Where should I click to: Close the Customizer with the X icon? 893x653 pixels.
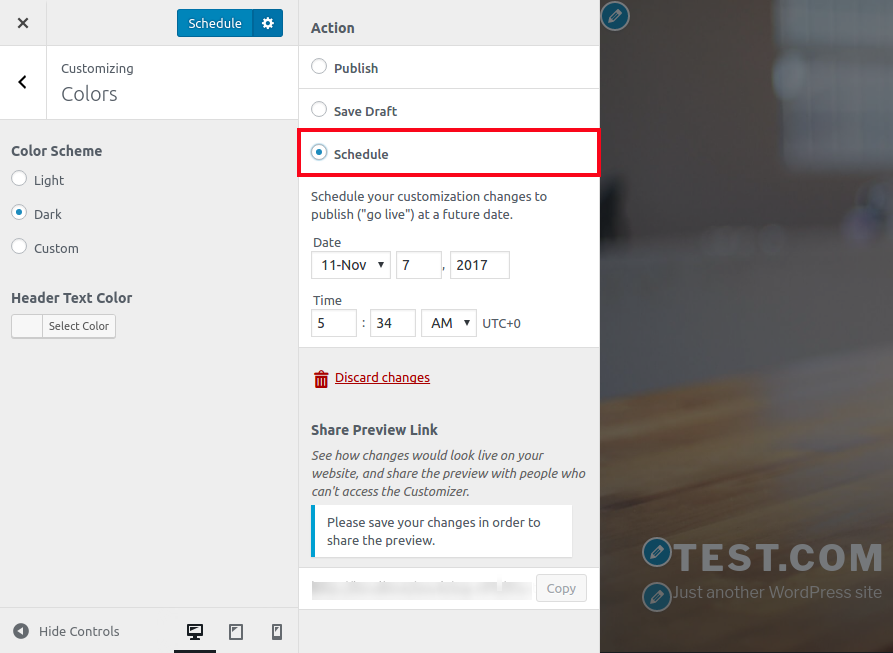point(23,23)
